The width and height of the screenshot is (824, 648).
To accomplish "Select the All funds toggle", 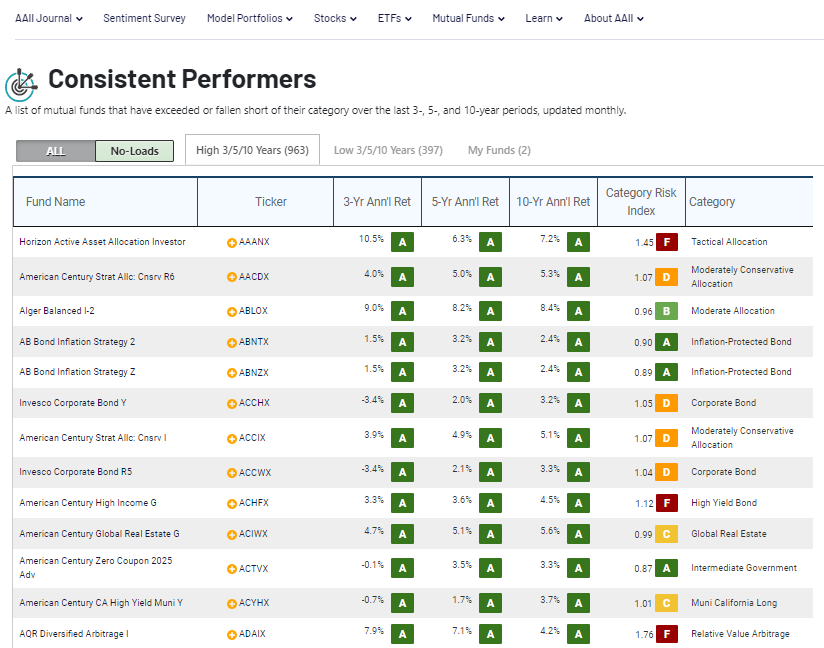I will tap(55, 150).
